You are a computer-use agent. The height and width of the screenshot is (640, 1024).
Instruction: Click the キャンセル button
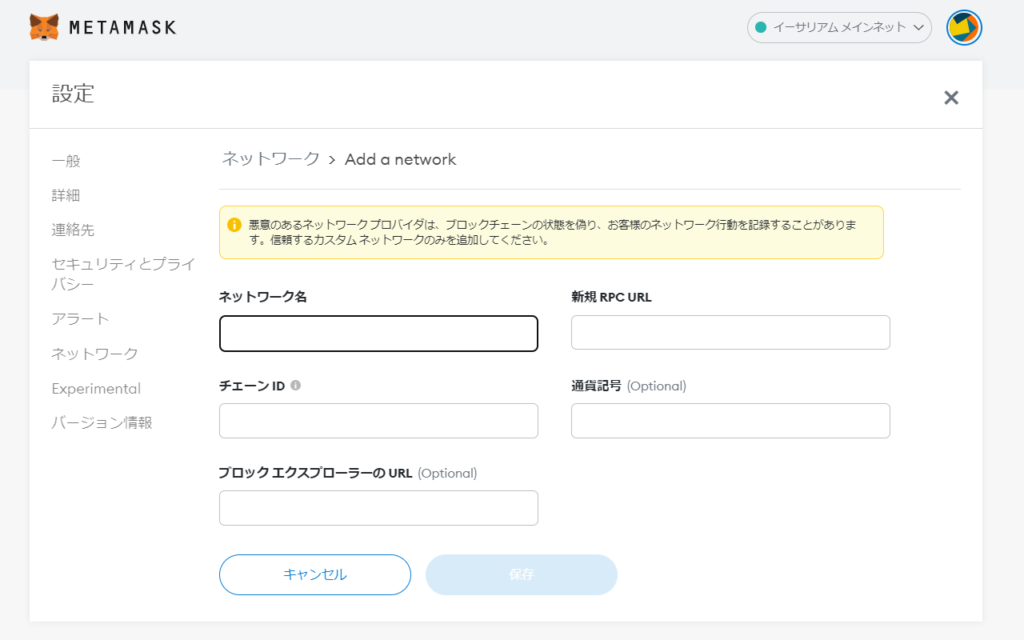click(x=315, y=575)
